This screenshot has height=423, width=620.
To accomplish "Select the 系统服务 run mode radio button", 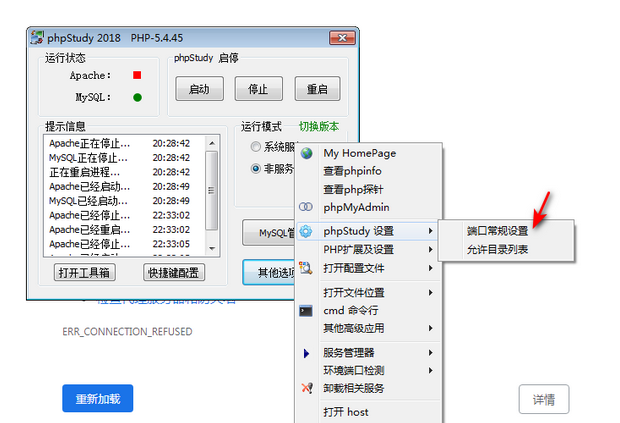I will 256,147.
